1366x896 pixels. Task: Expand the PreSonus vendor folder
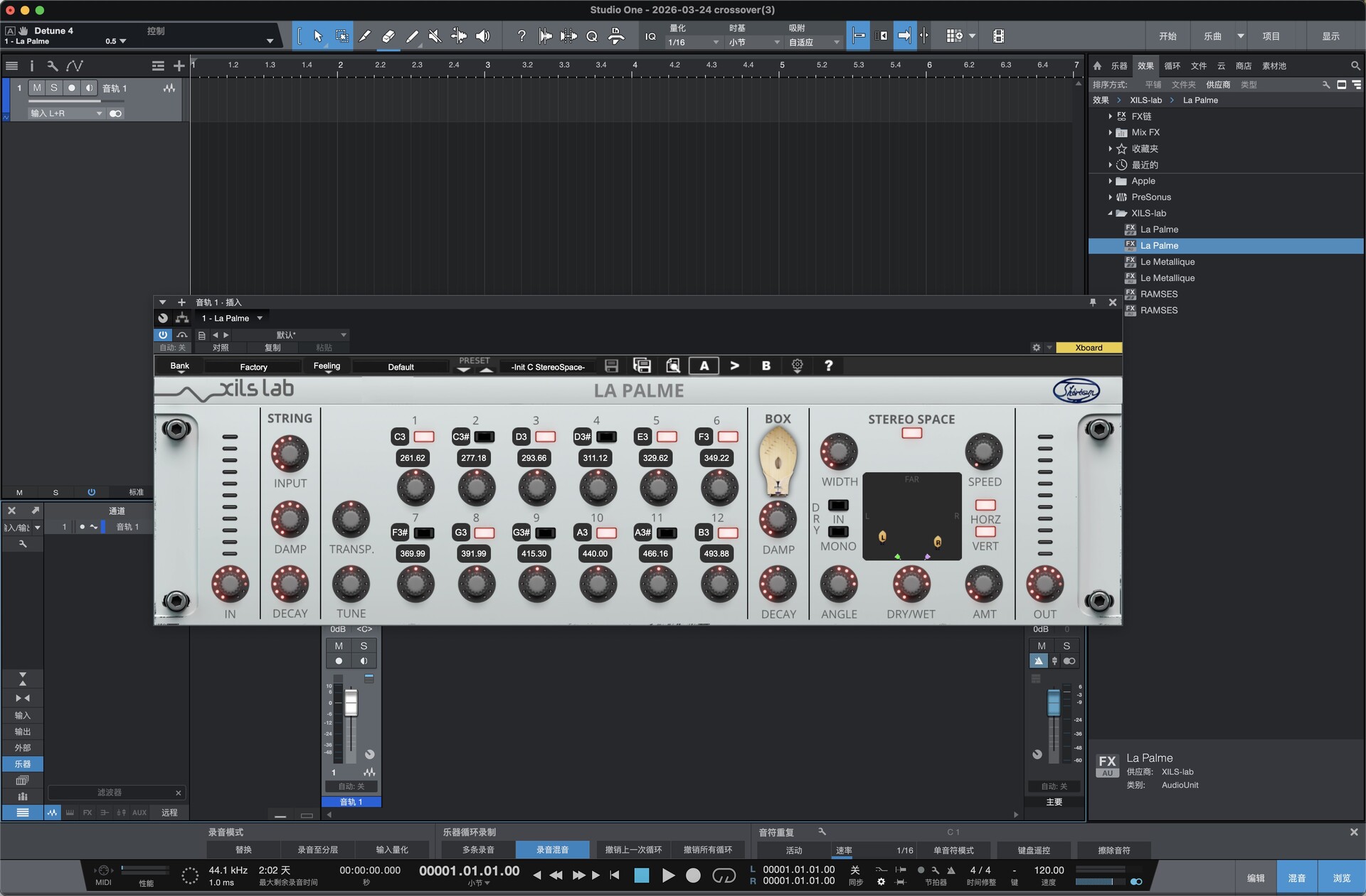coord(1110,197)
